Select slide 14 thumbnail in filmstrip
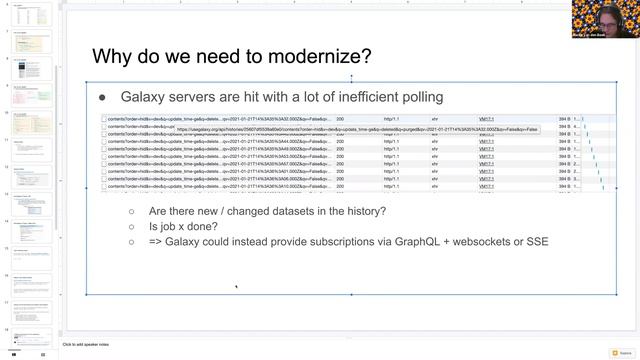Image resolution: width=640 pixels, height=360 pixels. pos(32,231)
